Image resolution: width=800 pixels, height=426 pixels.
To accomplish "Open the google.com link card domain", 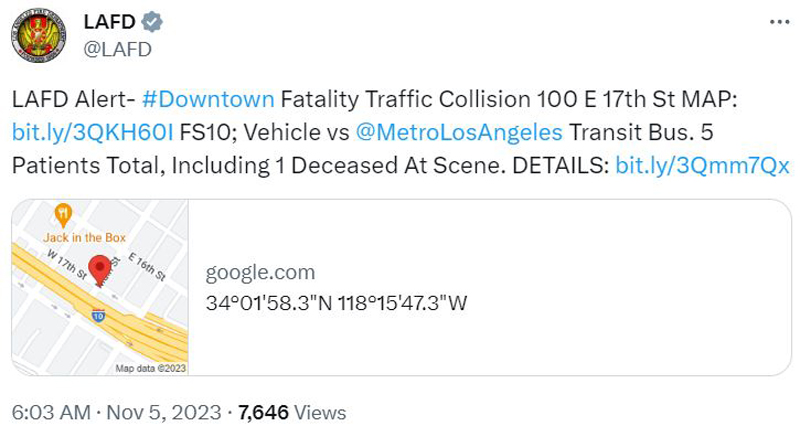I will tap(260, 273).
